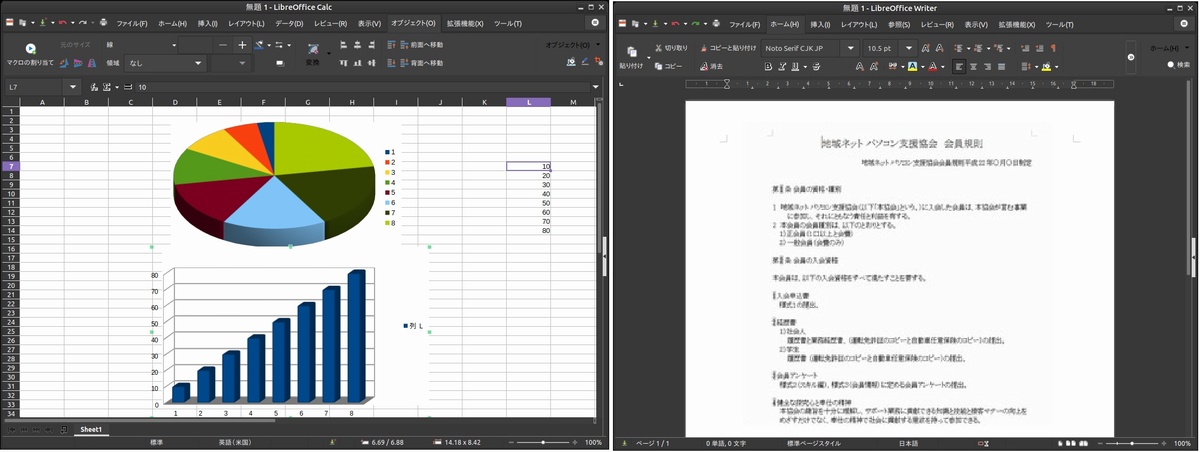Click the cell containing 10 in column L

[x=528, y=166]
